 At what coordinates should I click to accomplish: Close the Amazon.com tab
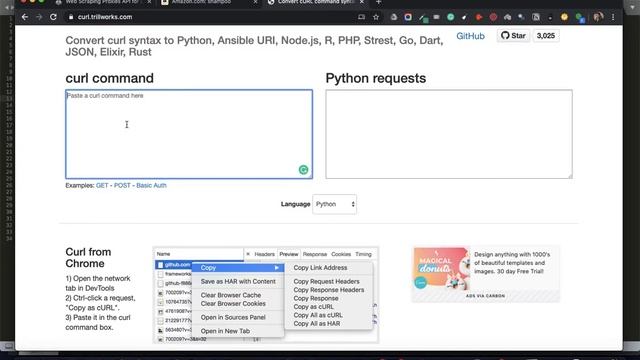coord(256,2)
